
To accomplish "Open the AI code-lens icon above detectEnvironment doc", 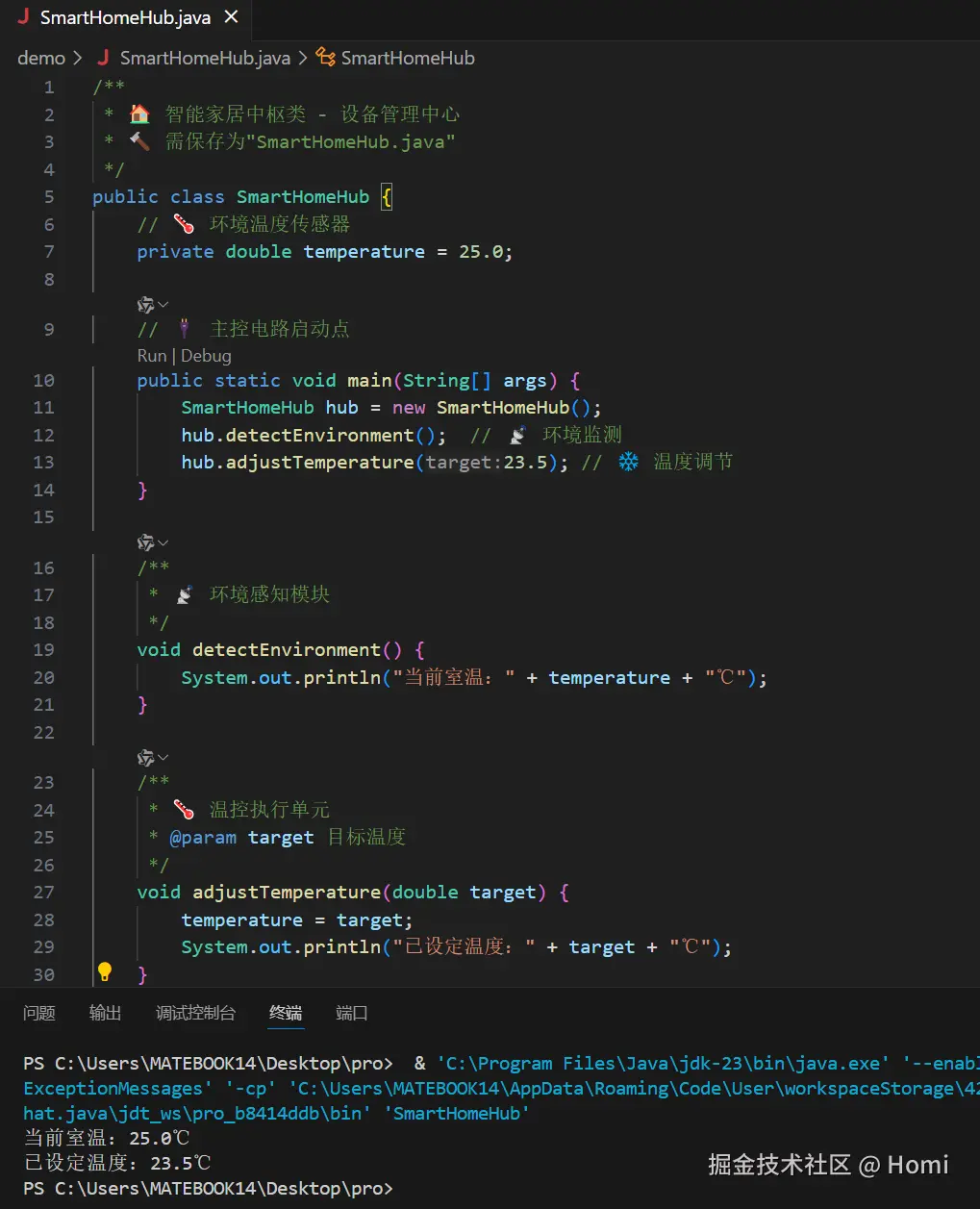I will pos(145,543).
